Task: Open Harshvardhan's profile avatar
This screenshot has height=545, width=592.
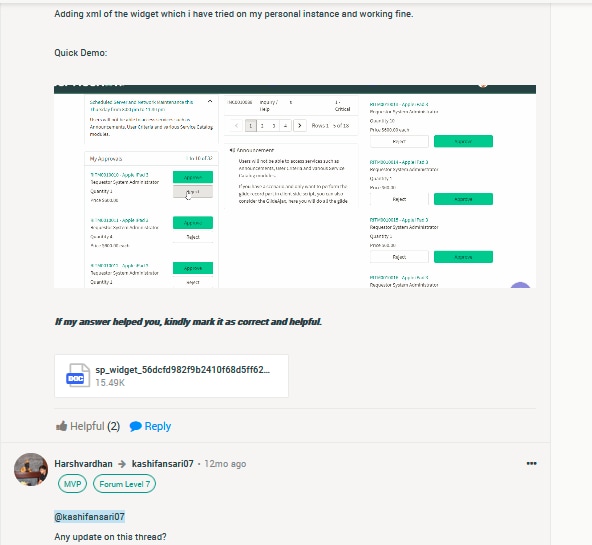Action: tap(31, 470)
